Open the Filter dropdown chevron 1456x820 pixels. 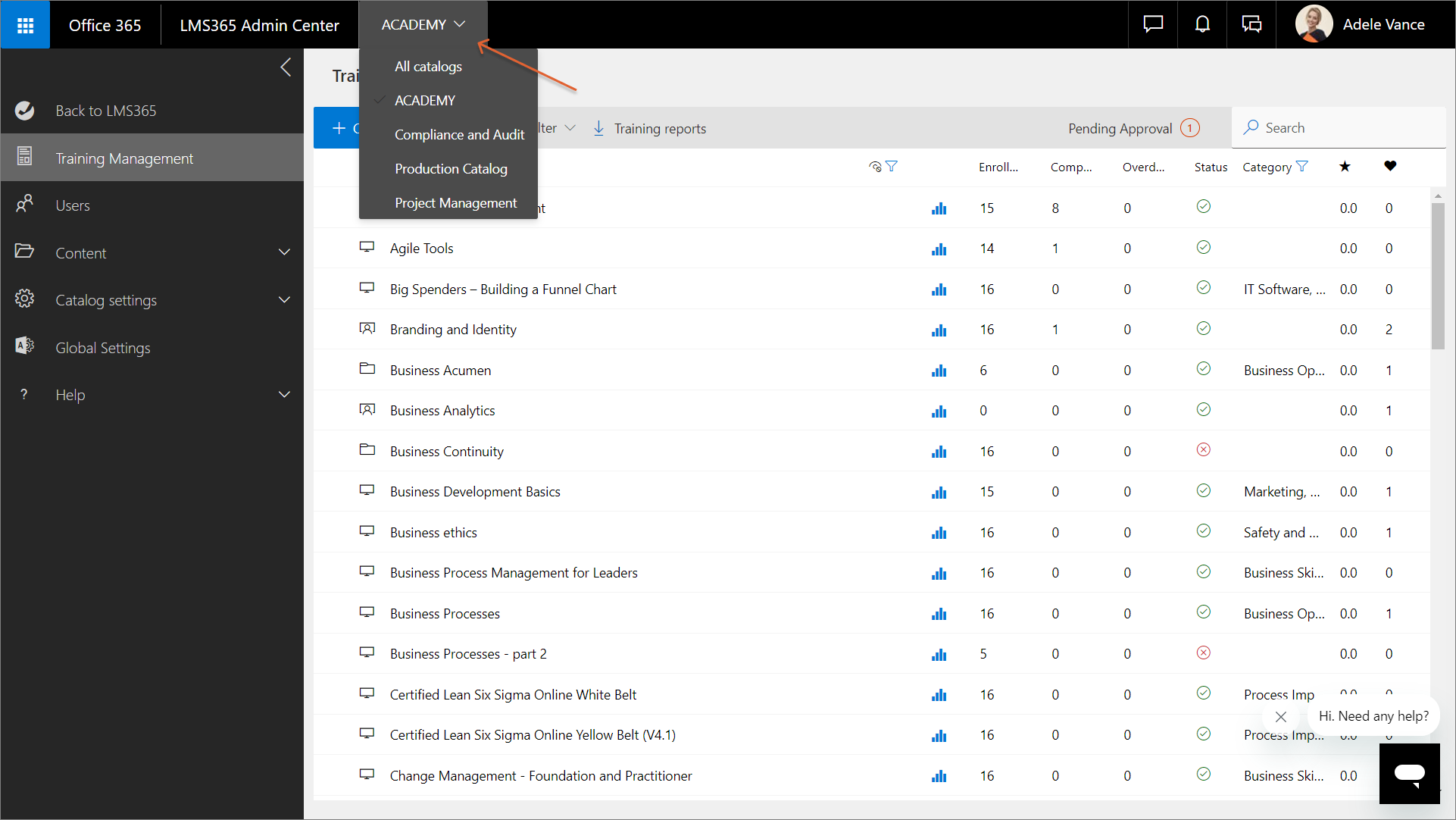point(570,128)
